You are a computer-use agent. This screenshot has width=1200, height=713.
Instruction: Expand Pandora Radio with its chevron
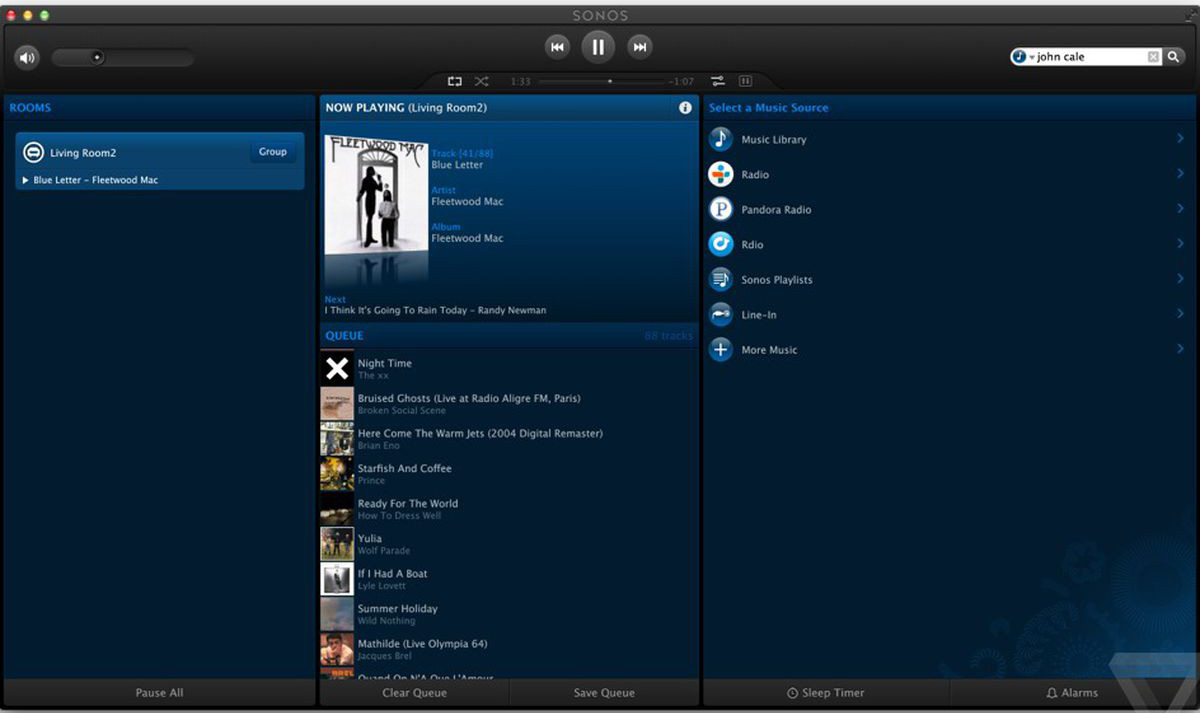click(1180, 209)
